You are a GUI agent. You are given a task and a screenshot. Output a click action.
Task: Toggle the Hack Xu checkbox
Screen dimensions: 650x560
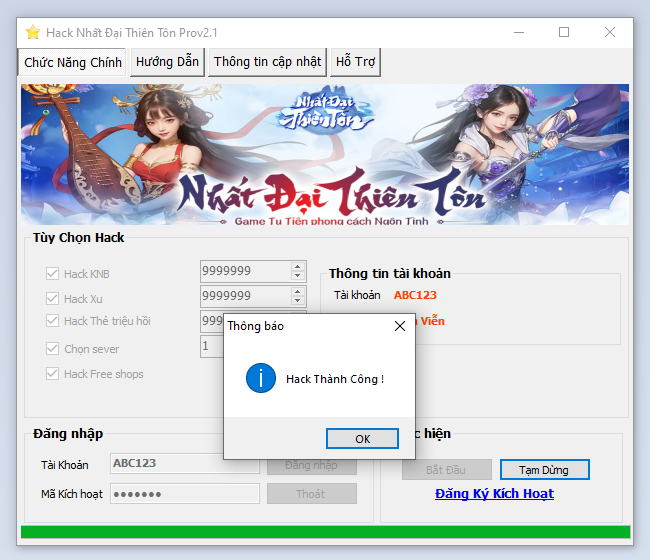[52, 298]
